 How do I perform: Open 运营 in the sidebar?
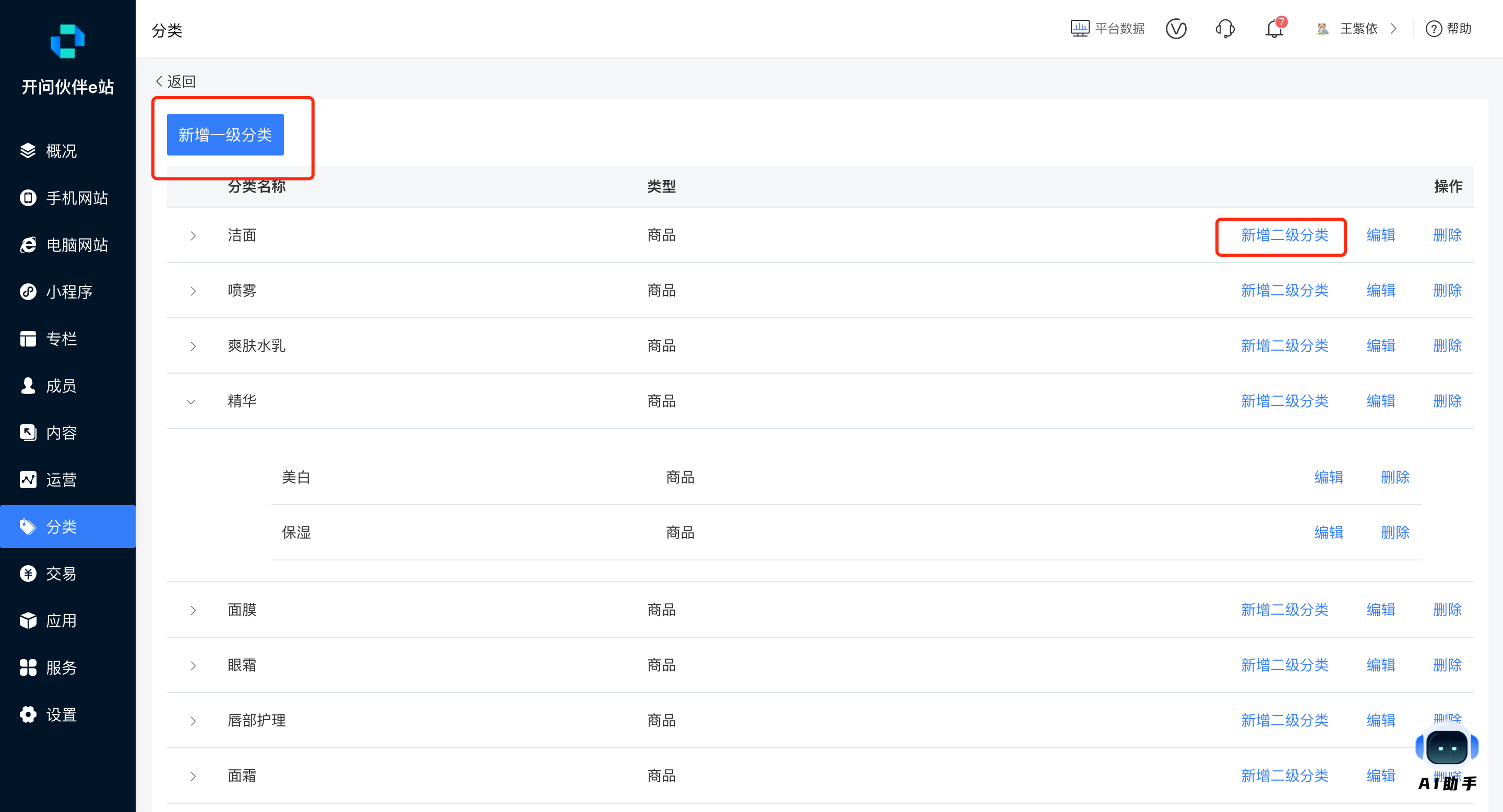[61, 480]
